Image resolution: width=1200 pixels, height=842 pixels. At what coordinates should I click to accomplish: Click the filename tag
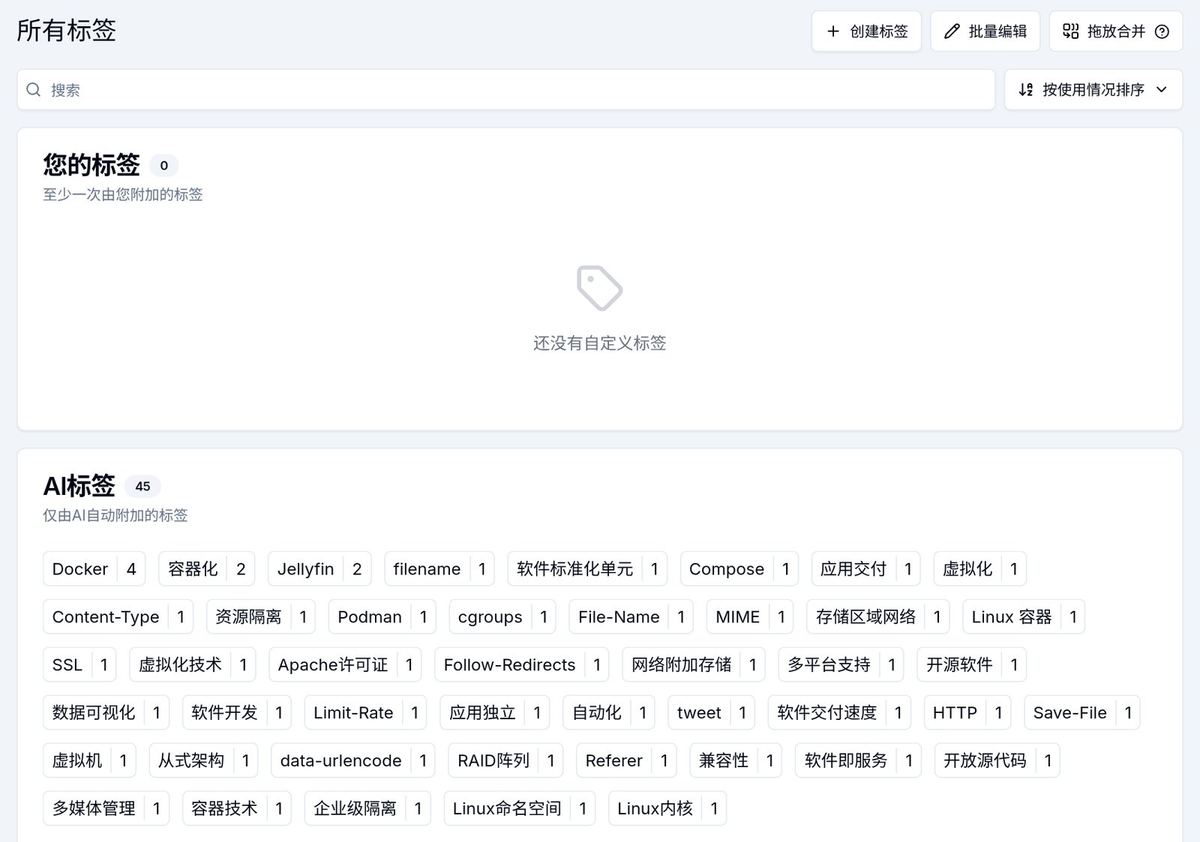(440, 569)
